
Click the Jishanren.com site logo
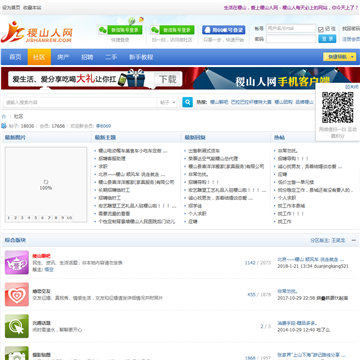[37, 32]
